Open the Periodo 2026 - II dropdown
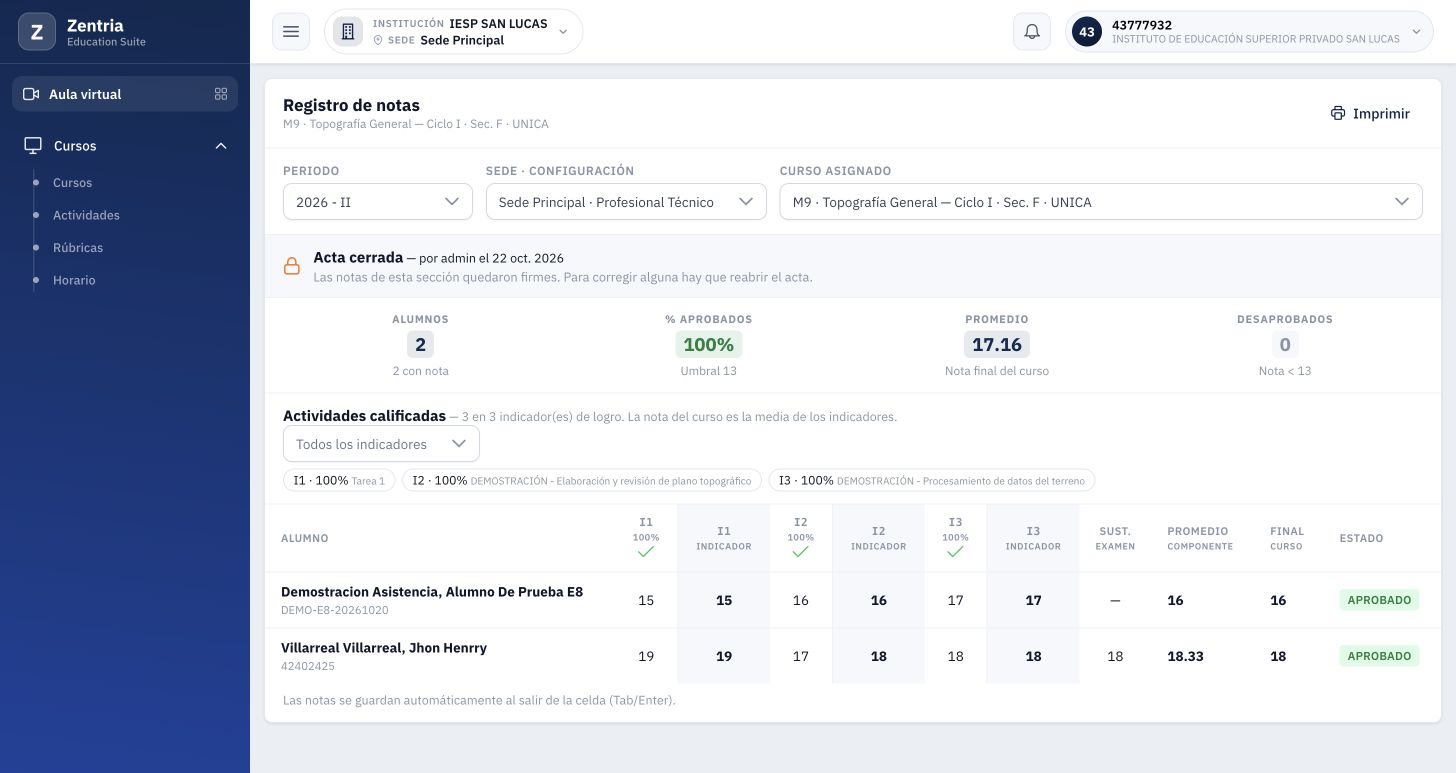Image resolution: width=1456 pixels, height=773 pixels. (x=378, y=202)
